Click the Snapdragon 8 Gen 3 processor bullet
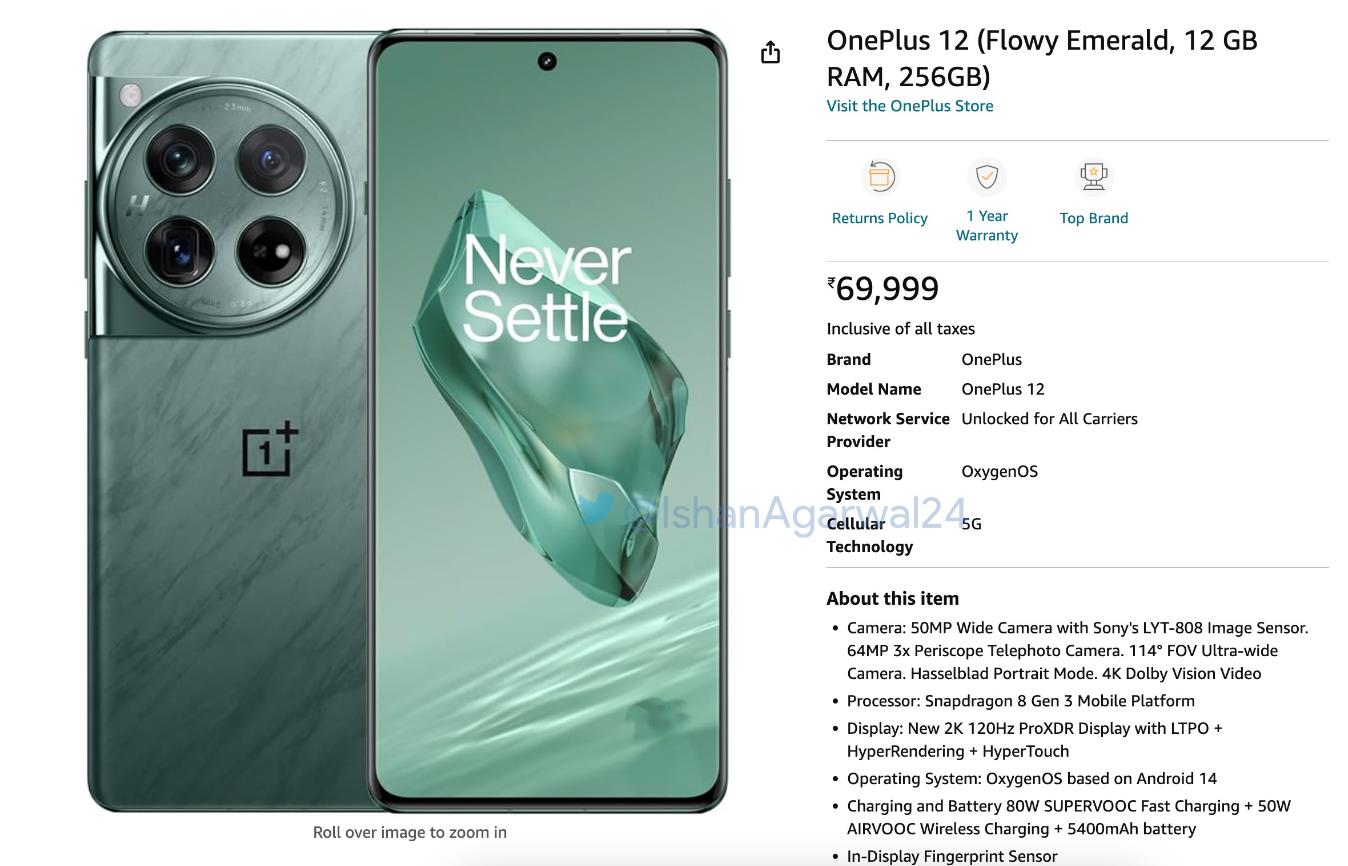The width and height of the screenshot is (1348, 866). (x=1021, y=701)
